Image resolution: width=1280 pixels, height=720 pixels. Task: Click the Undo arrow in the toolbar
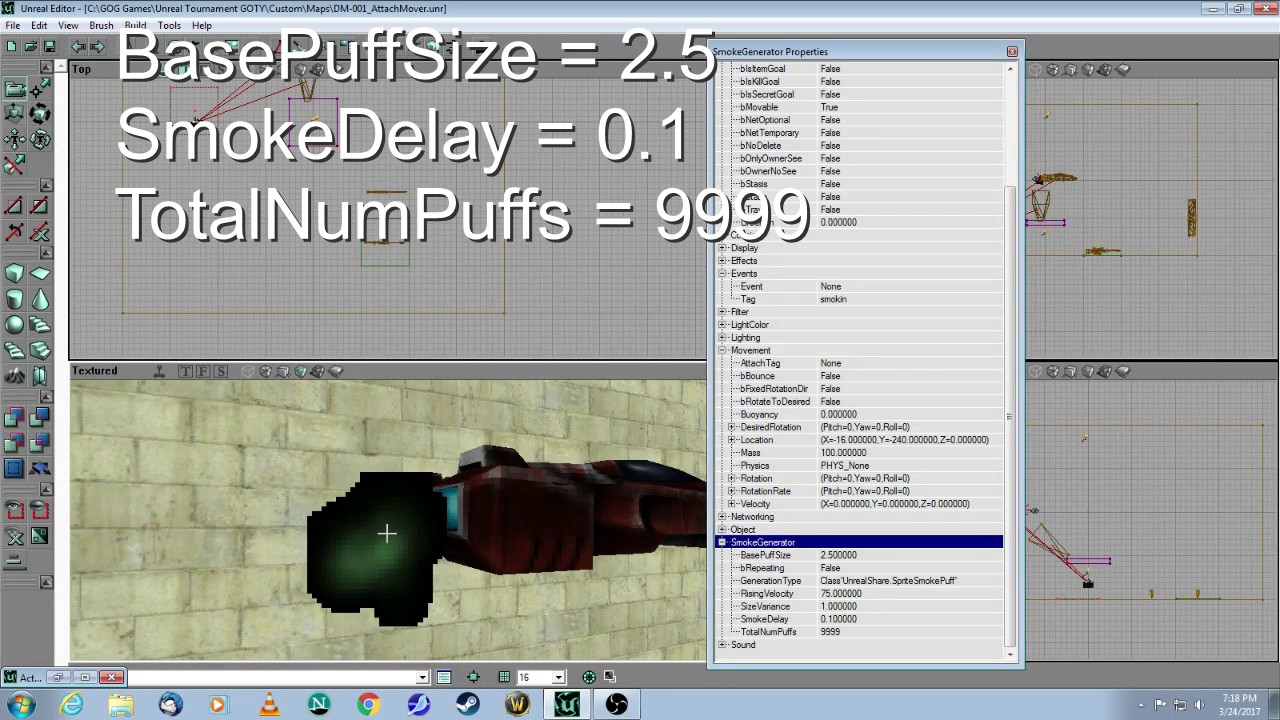[78, 46]
